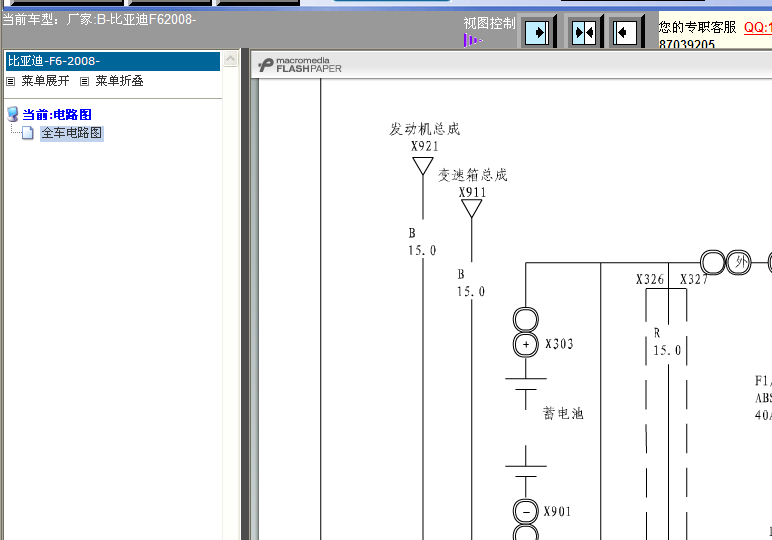Click the view control collapse-left arrow button

(x=625, y=33)
